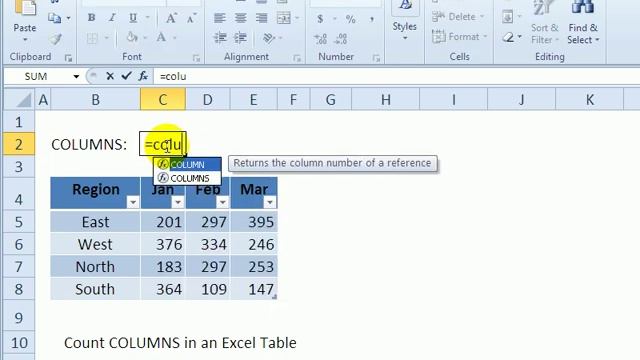
Task: Open Number dialog launcher
Action: (x=376, y=58)
